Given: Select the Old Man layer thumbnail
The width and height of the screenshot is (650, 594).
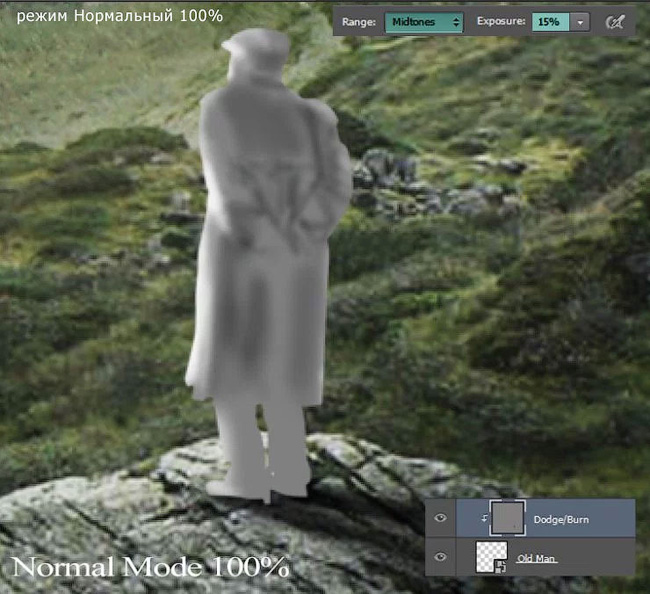Looking at the screenshot, I should pos(492,557).
